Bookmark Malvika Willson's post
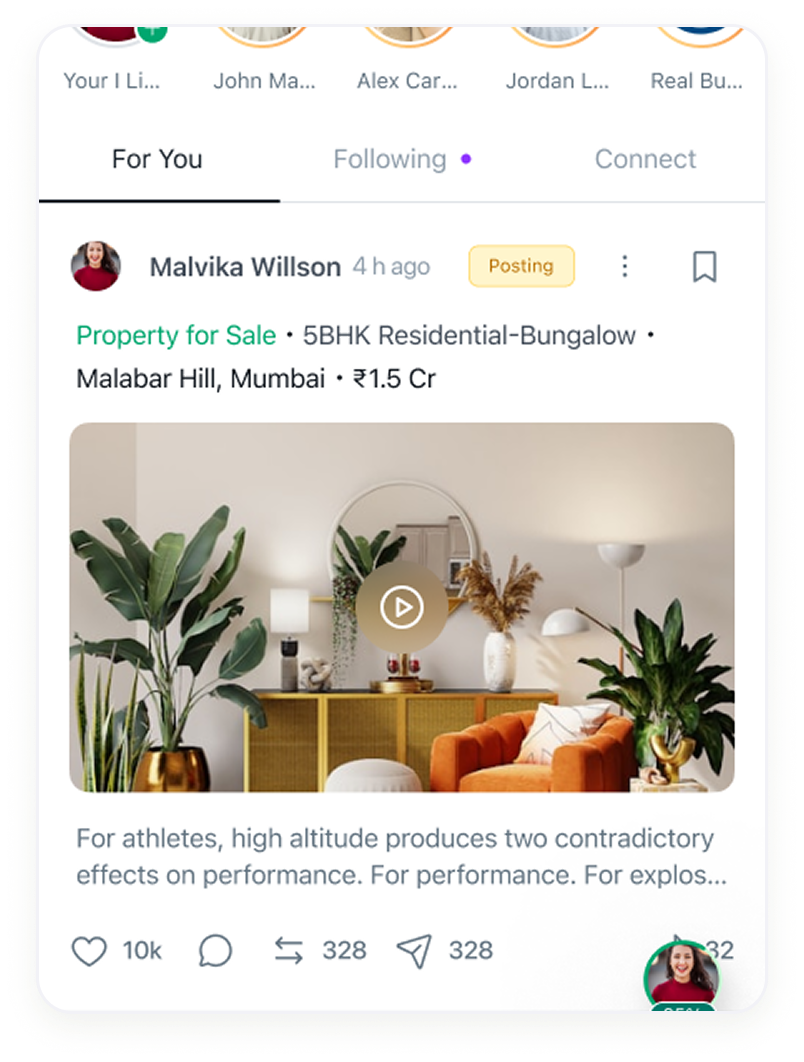The width and height of the screenshot is (804, 1062). pos(704,266)
